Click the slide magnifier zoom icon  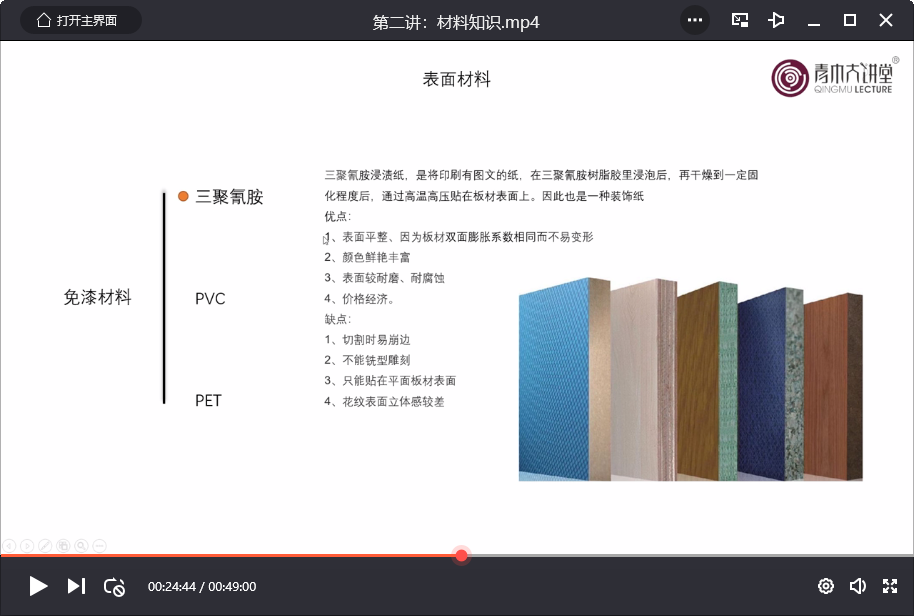pyautogui.click(x=81, y=545)
